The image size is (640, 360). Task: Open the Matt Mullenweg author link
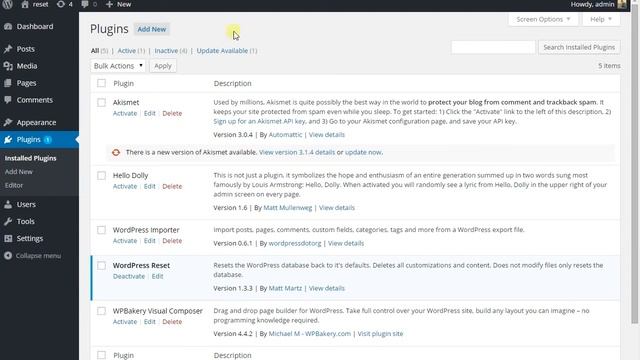point(288,208)
